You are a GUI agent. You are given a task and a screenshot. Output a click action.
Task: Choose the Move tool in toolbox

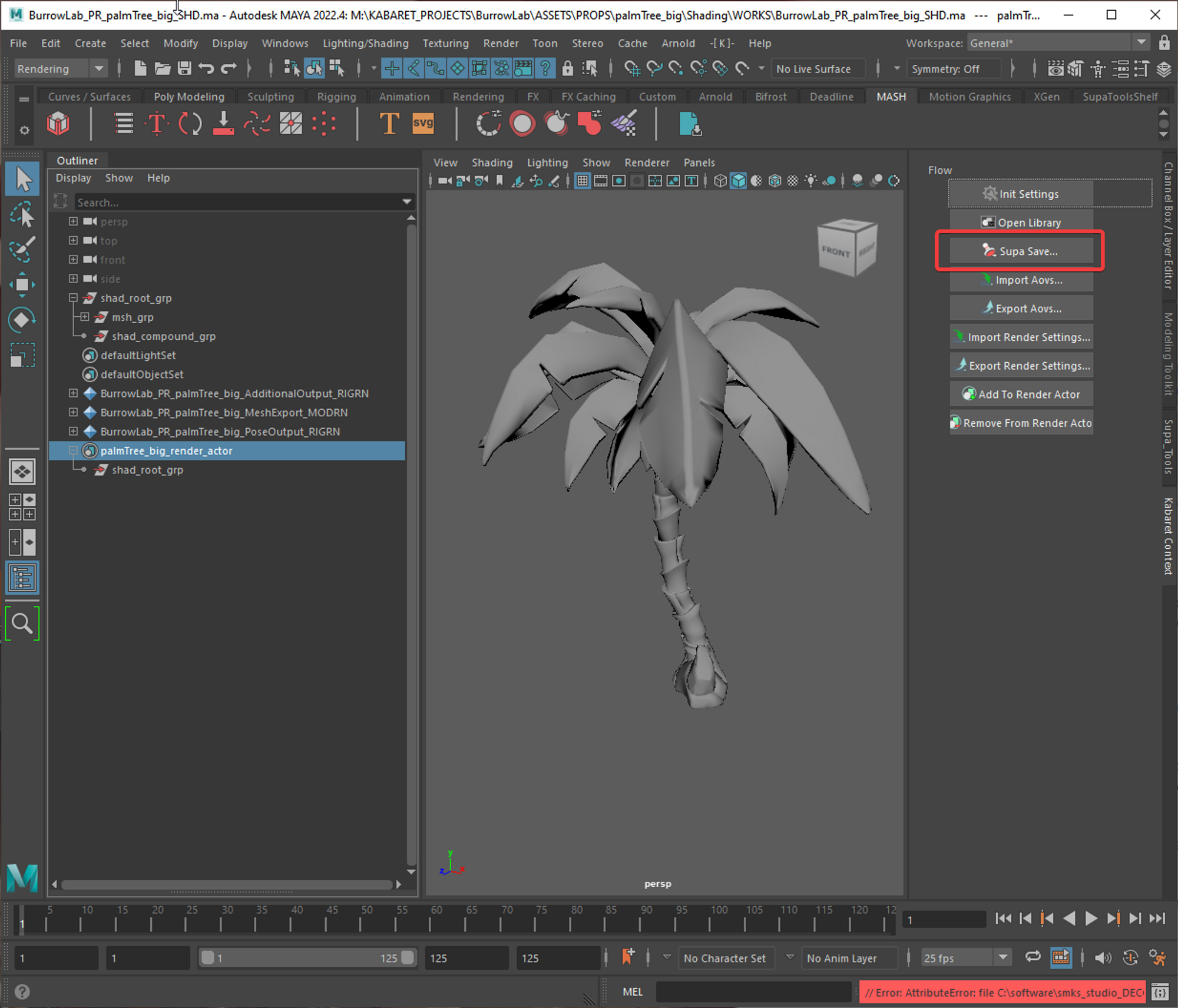22,285
